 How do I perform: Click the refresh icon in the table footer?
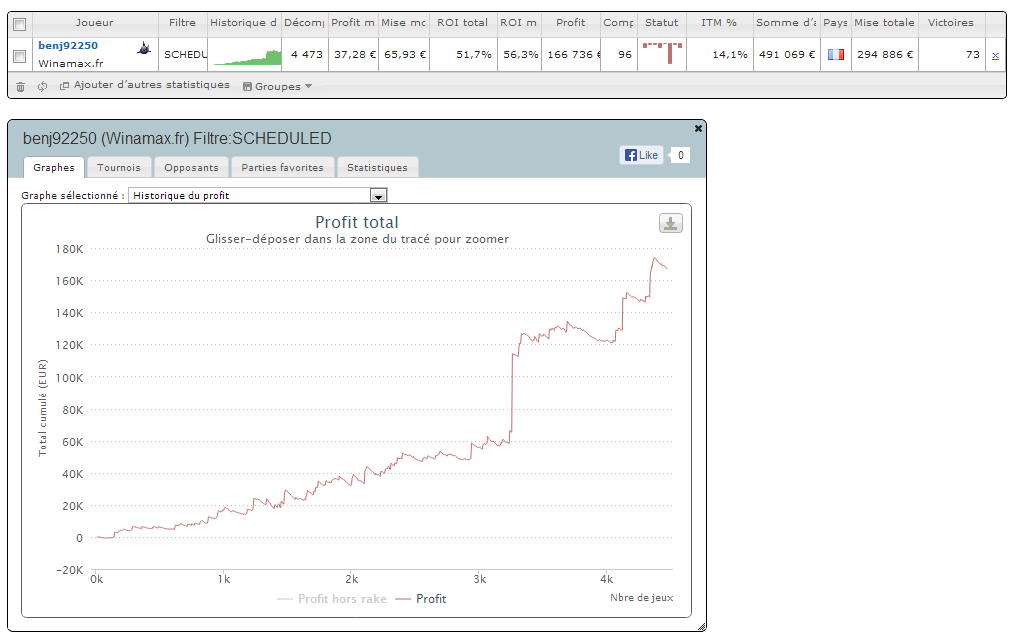coord(42,87)
